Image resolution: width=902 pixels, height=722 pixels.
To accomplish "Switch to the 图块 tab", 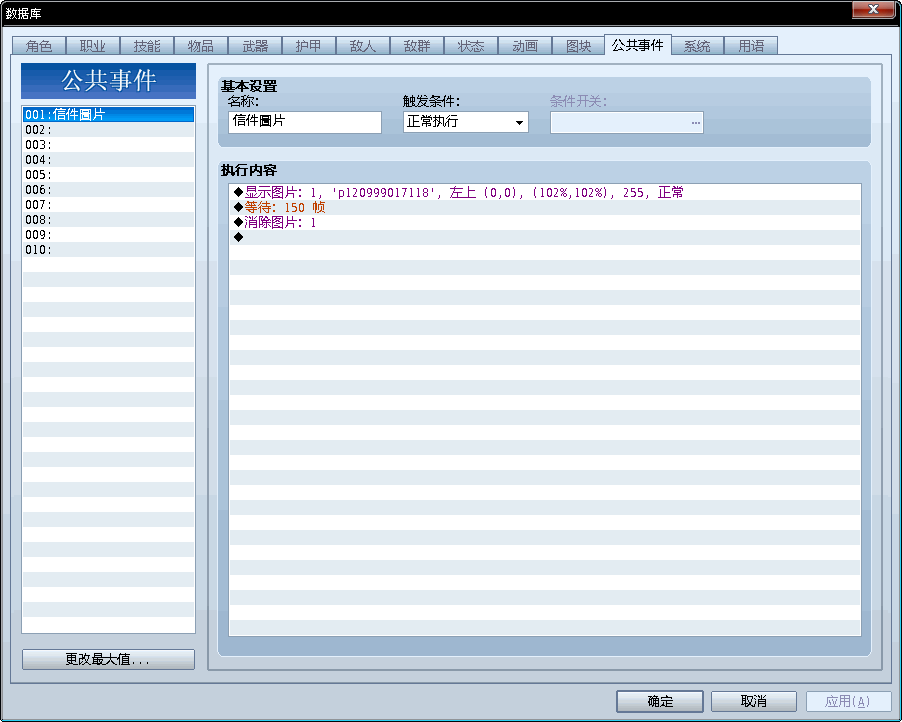I will (x=579, y=45).
